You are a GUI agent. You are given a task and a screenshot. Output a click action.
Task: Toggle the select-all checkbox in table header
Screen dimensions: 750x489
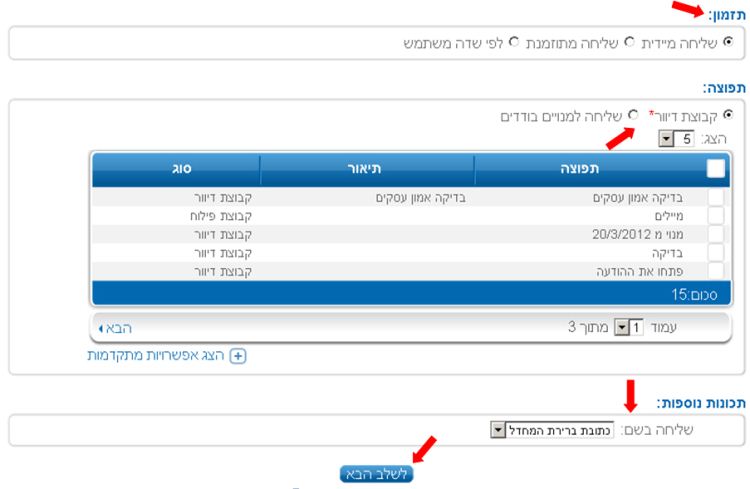[716, 169]
